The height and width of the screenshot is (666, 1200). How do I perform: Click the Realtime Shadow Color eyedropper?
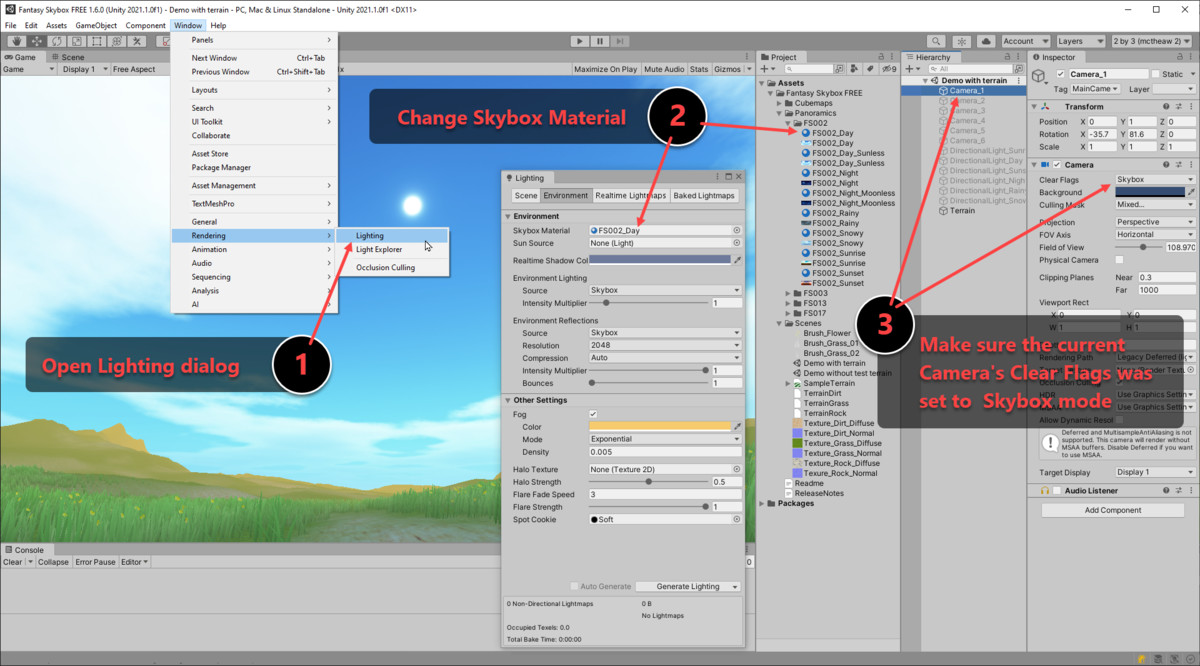(x=737, y=260)
